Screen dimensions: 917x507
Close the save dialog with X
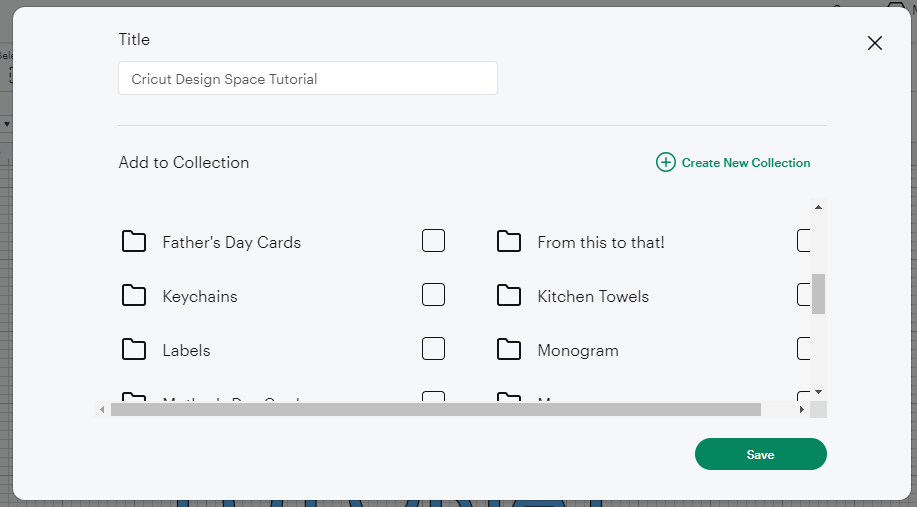point(875,43)
